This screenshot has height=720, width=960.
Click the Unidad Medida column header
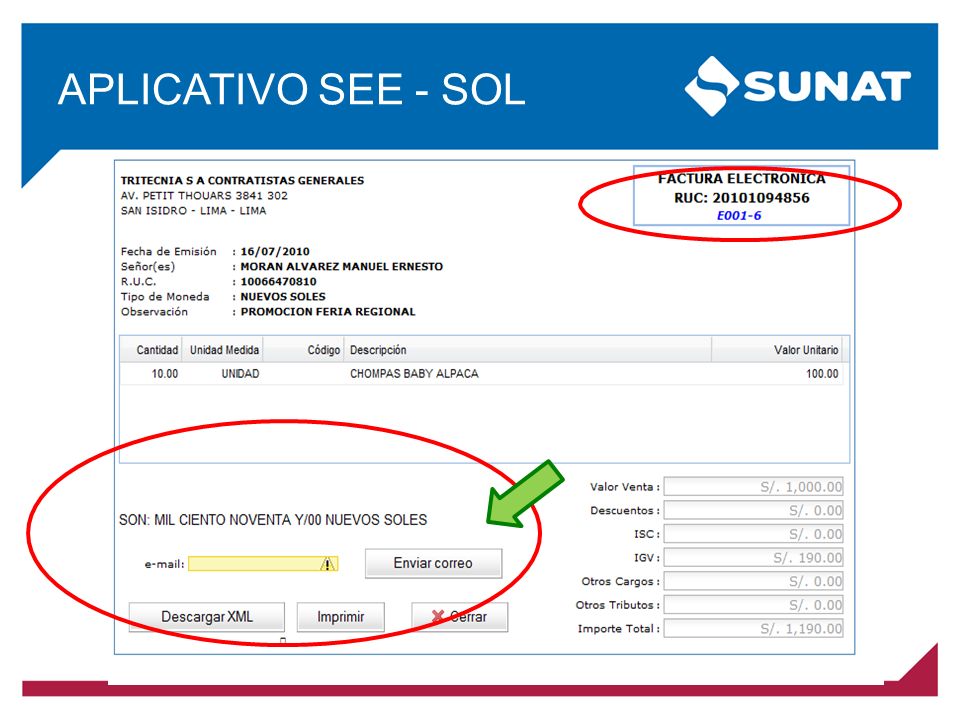tap(224, 350)
